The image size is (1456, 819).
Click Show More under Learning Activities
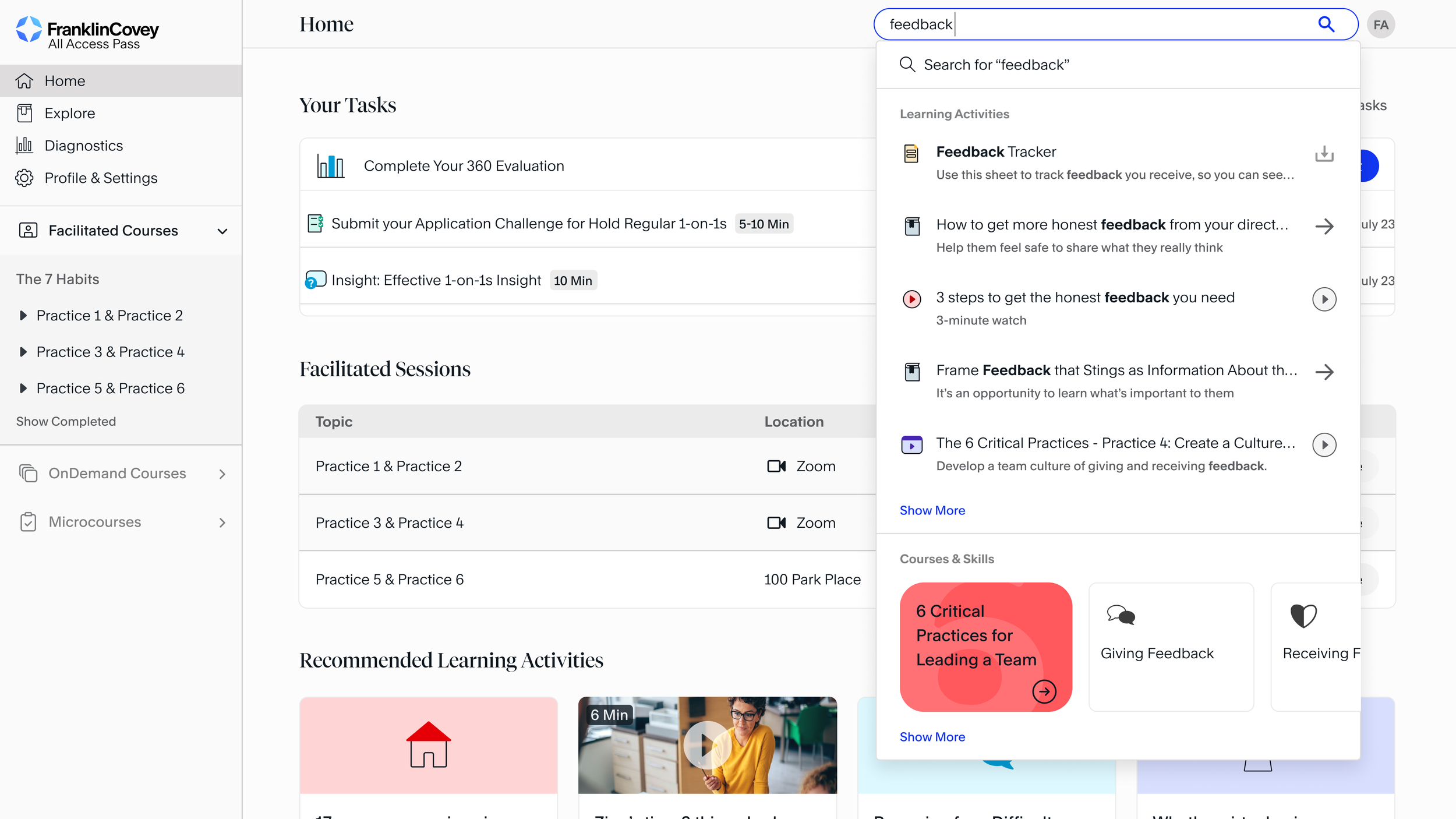(932, 510)
